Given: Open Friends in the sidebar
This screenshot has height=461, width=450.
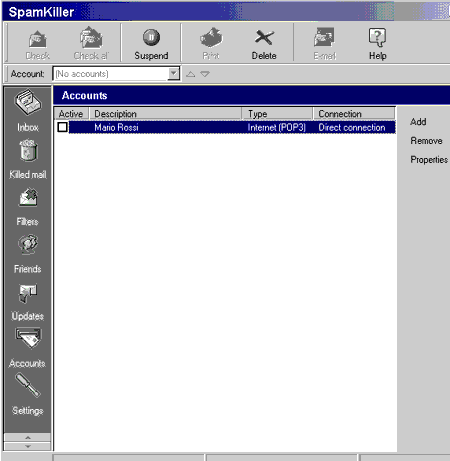Looking at the screenshot, I should [x=28, y=254].
